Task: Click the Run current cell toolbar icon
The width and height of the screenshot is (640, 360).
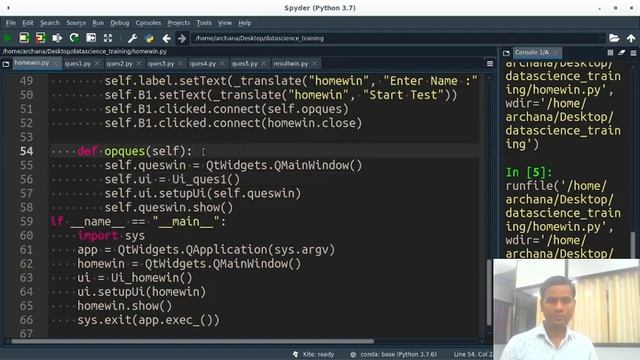Action: 24,38
